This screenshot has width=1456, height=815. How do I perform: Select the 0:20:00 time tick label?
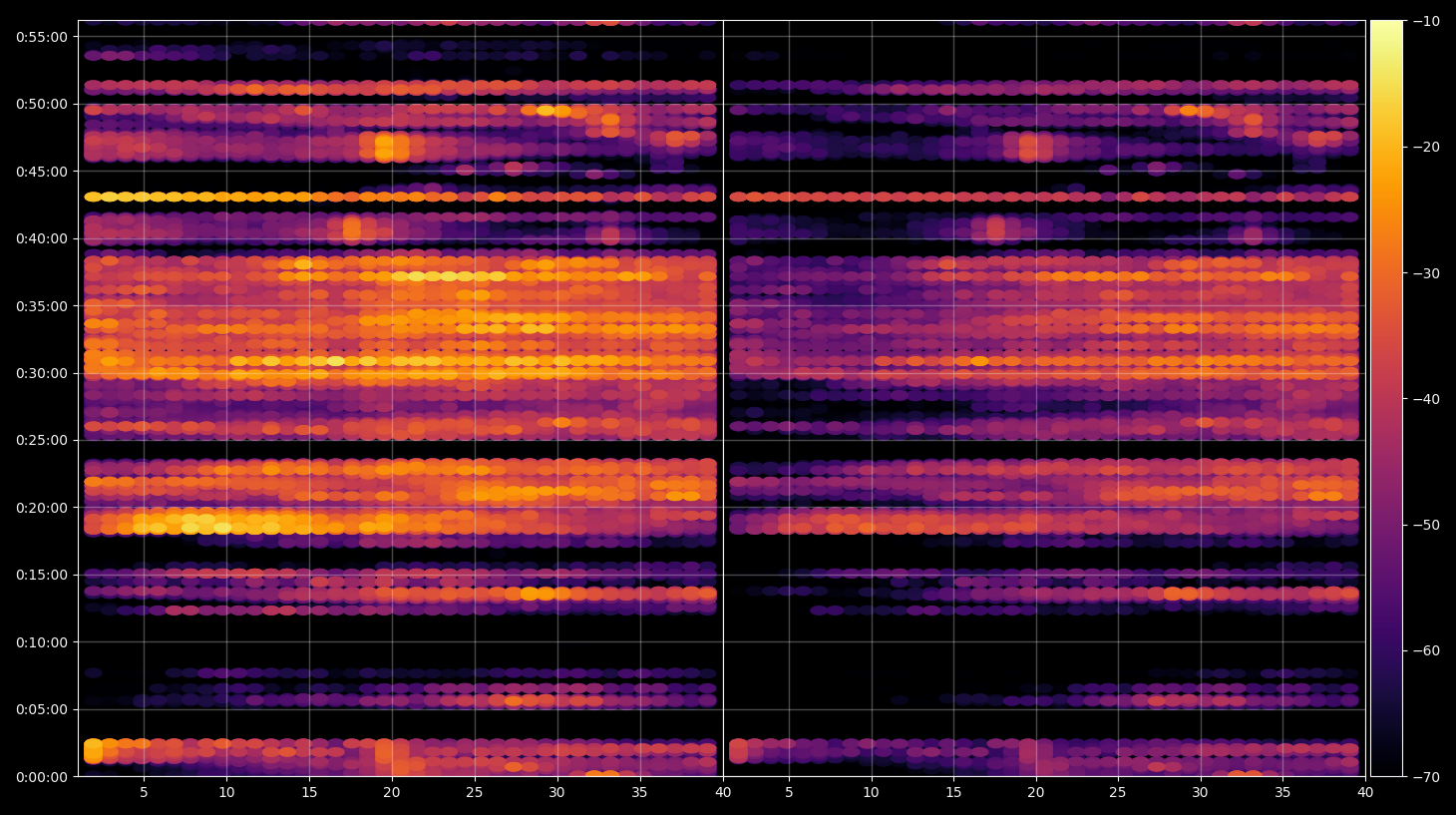click(x=42, y=508)
